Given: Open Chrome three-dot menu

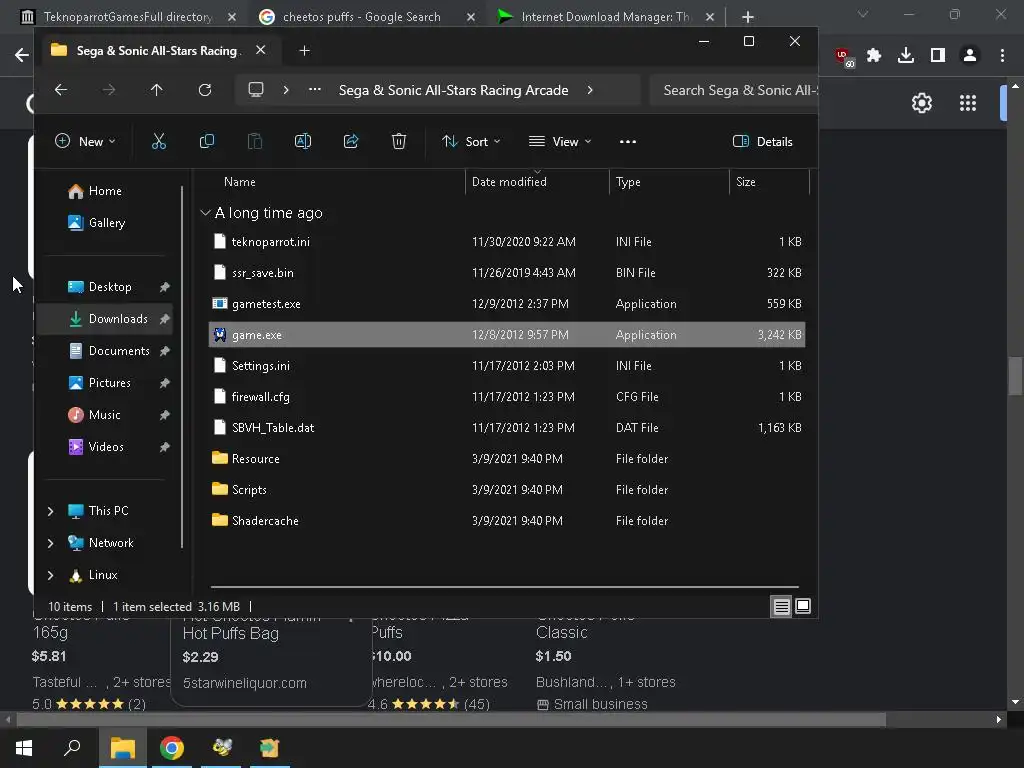Looking at the screenshot, I should tap(1002, 56).
